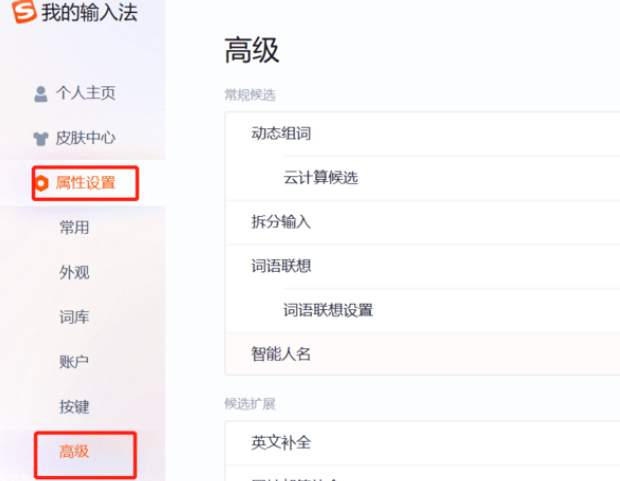Screen dimensions: 620x481
Task: Click the 动态组词 option row
Action: pyautogui.click(x=422, y=134)
